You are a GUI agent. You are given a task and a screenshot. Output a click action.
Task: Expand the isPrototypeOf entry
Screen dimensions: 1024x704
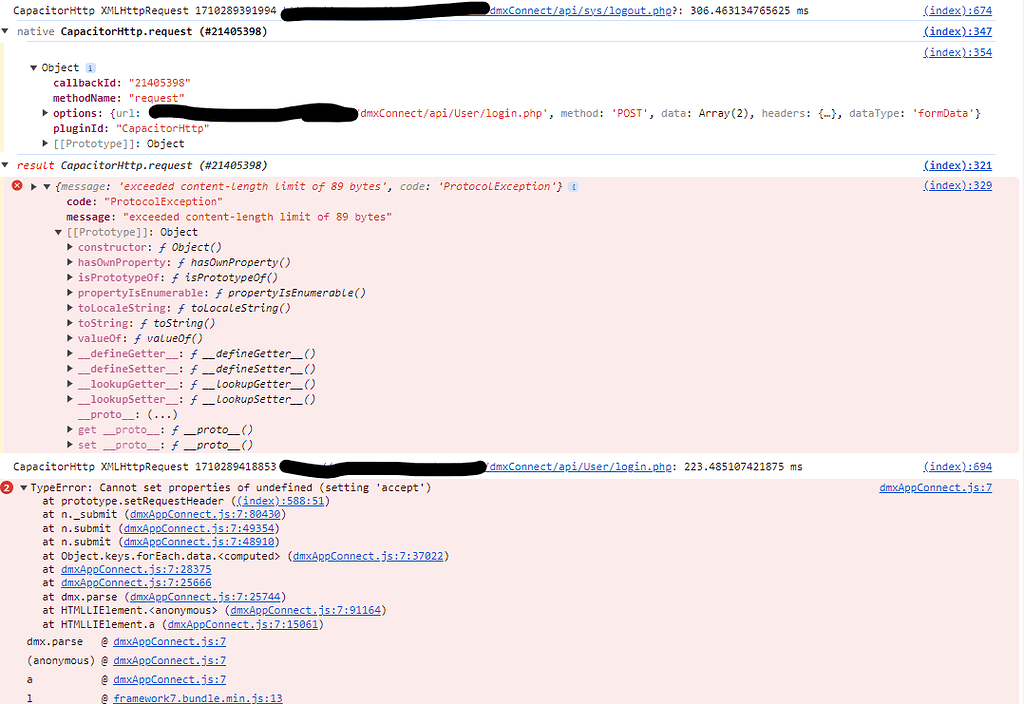[x=70, y=278]
